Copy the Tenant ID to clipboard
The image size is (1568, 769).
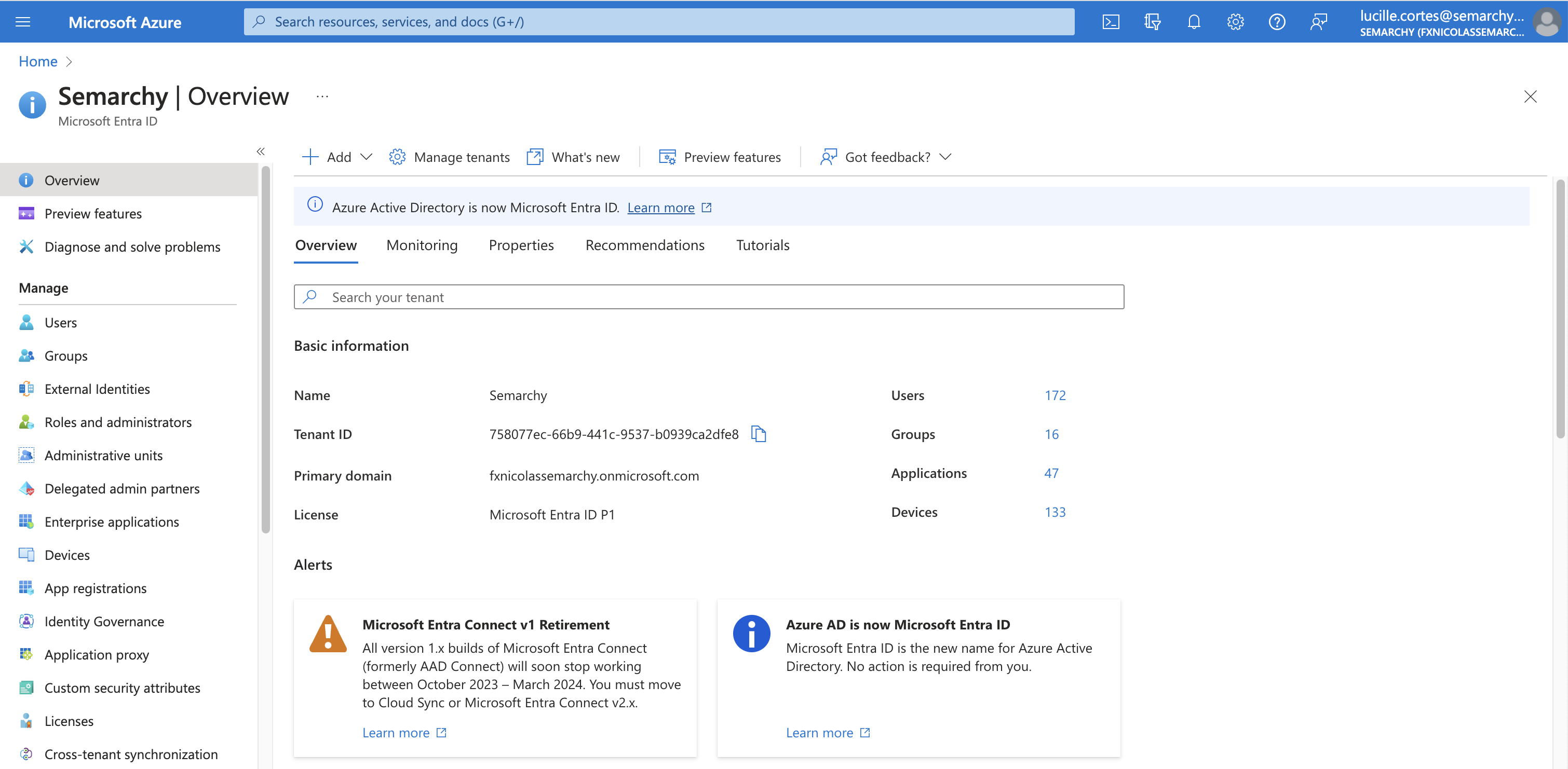click(759, 434)
